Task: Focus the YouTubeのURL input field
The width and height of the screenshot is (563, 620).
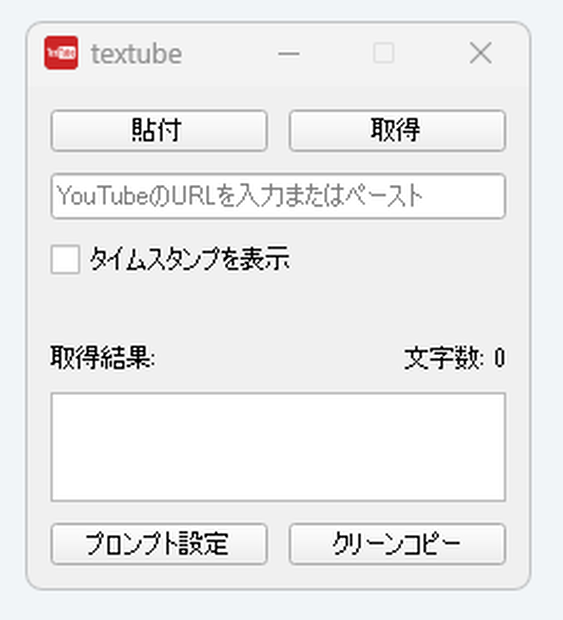Action: (x=278, y=196)
